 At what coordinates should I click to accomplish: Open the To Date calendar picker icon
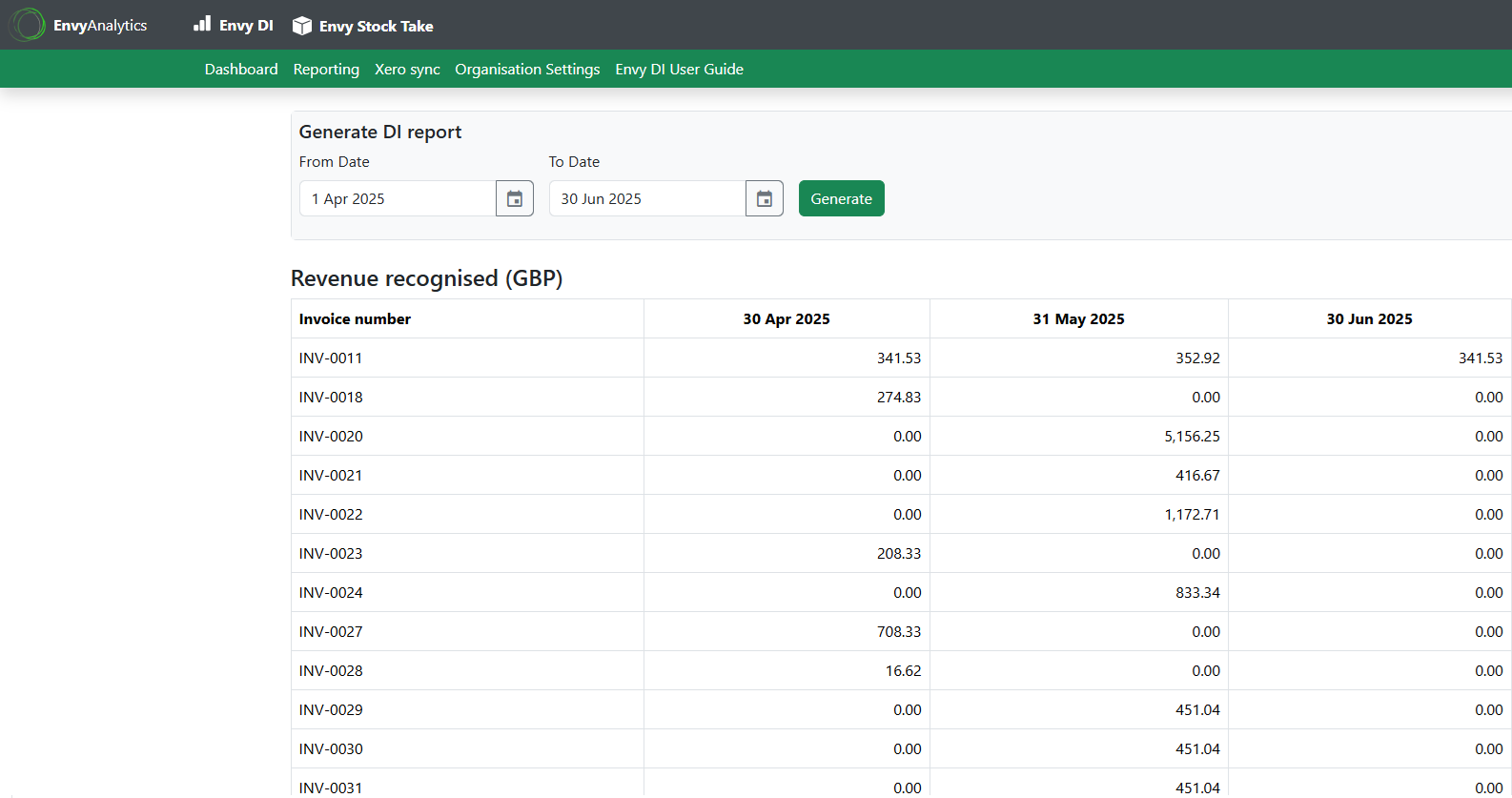pos(765,198)
